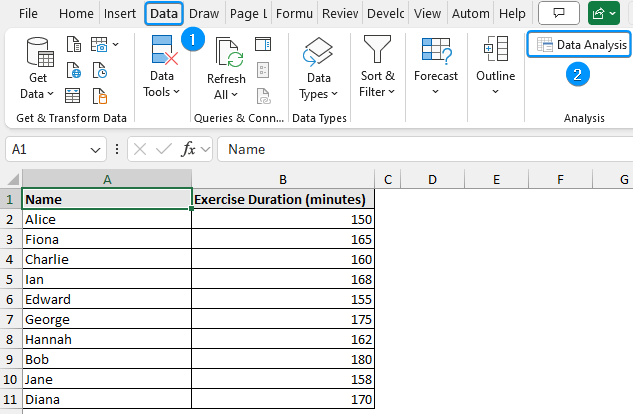Screen dimensions: 633x414
Task: Open the Data Types gallery
Action: (319, 68)
